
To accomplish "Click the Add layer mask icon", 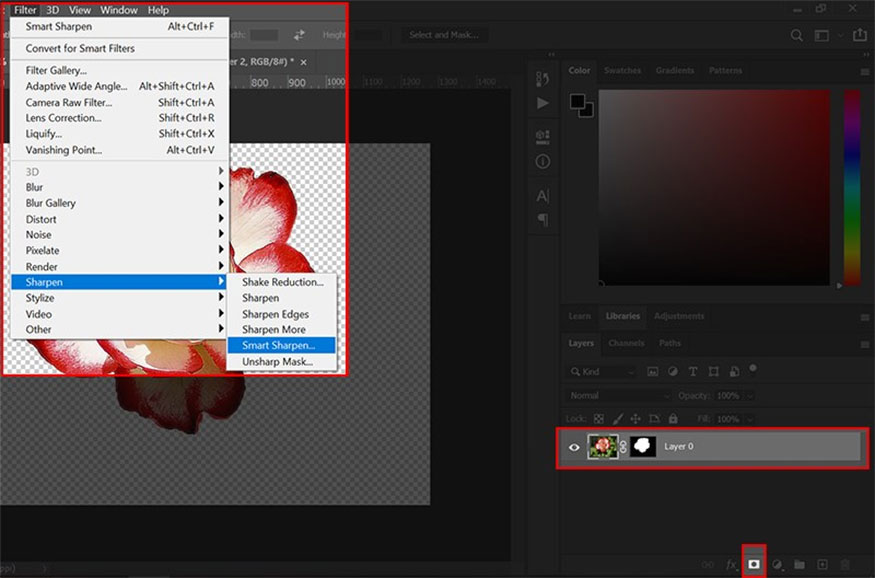I will [x=753, y=564].
